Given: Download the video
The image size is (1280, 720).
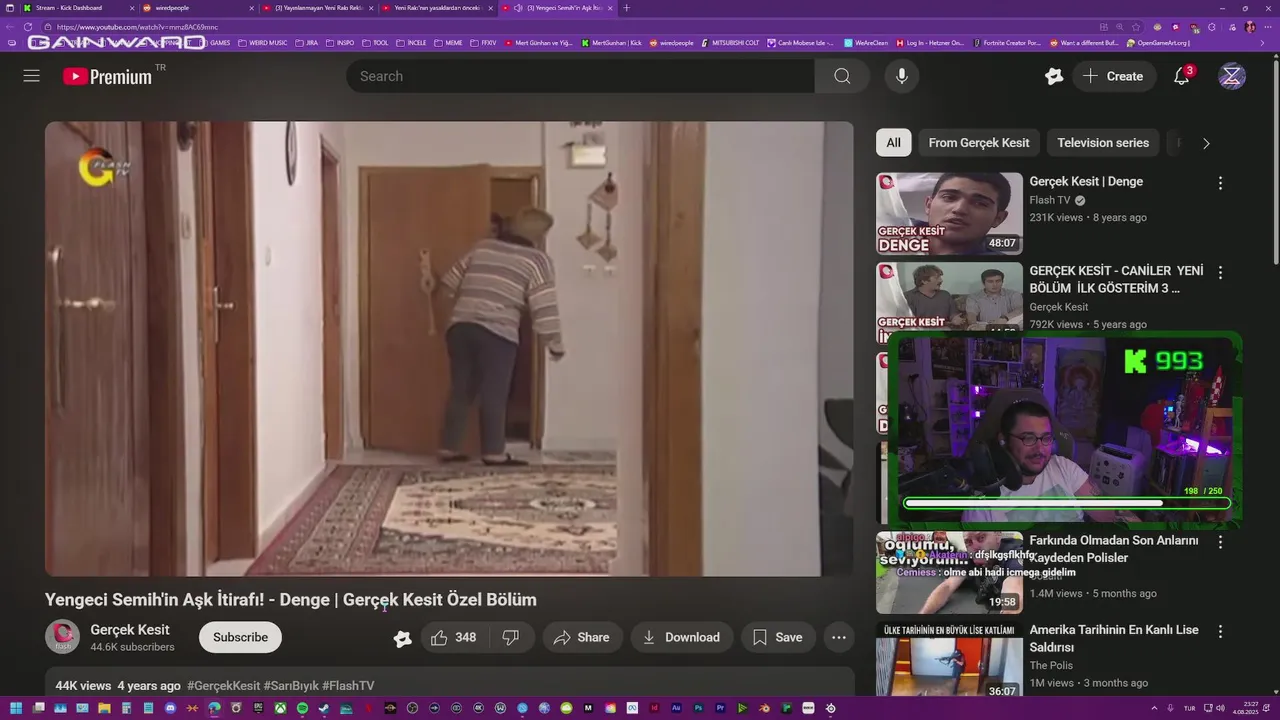Looking at the screenshot, I should (x=681, y=637).
